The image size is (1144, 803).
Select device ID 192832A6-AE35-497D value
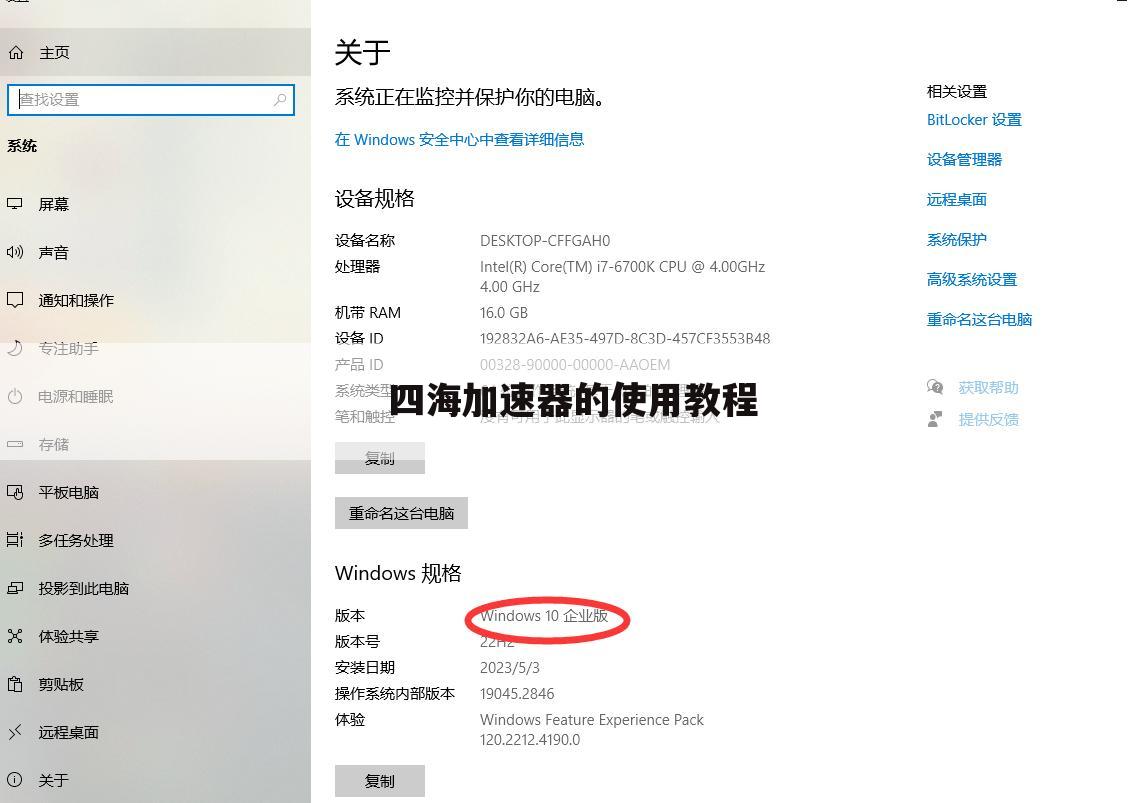coord(625,338)
